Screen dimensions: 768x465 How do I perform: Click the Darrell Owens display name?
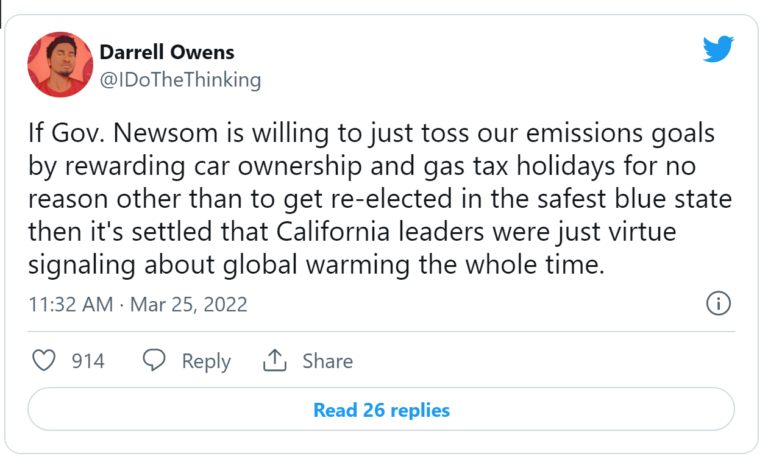165,52
